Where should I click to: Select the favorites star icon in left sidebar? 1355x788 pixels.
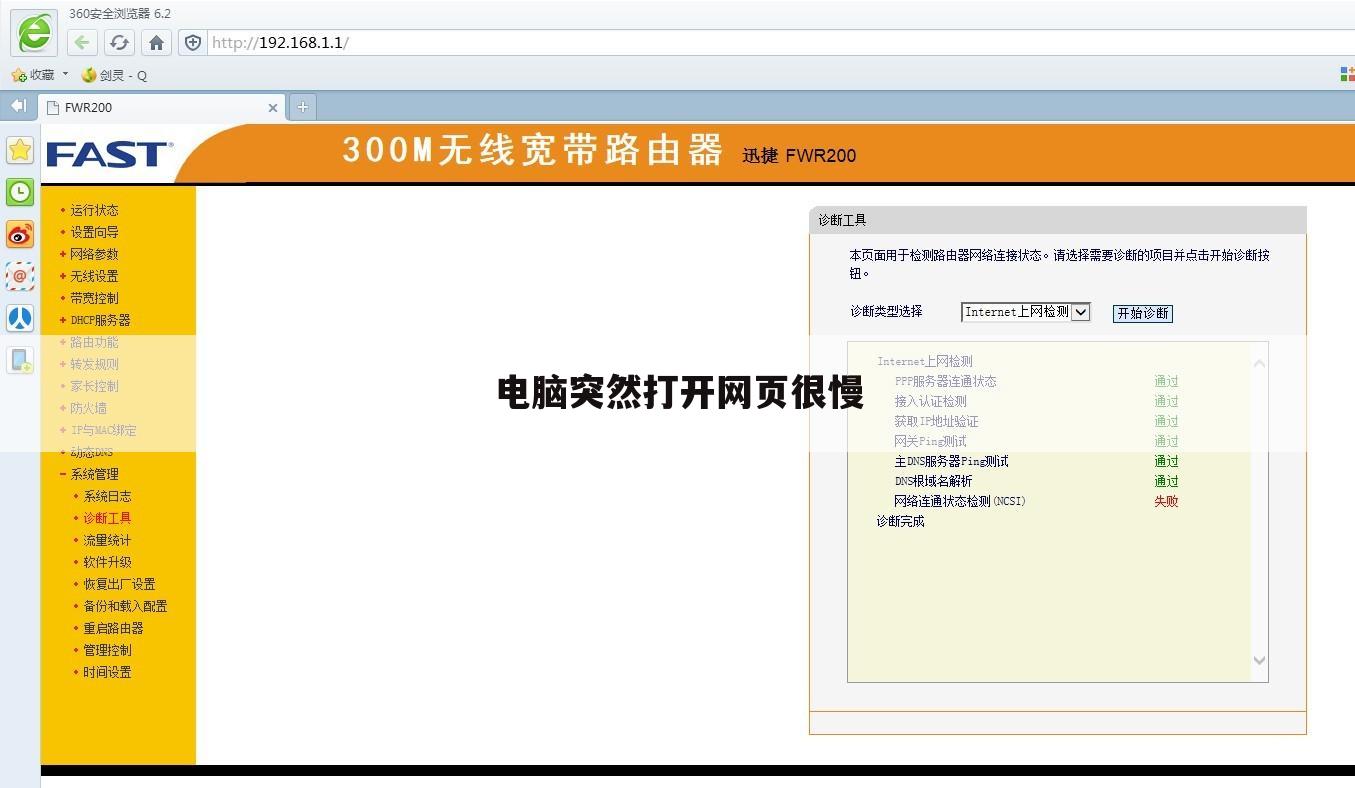pos(19,150)
